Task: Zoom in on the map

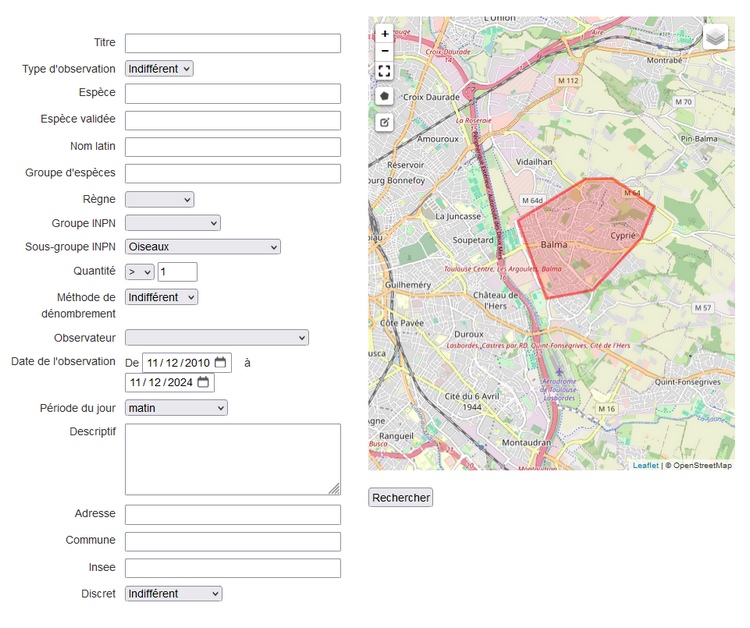Action: [x=385, y=33]
